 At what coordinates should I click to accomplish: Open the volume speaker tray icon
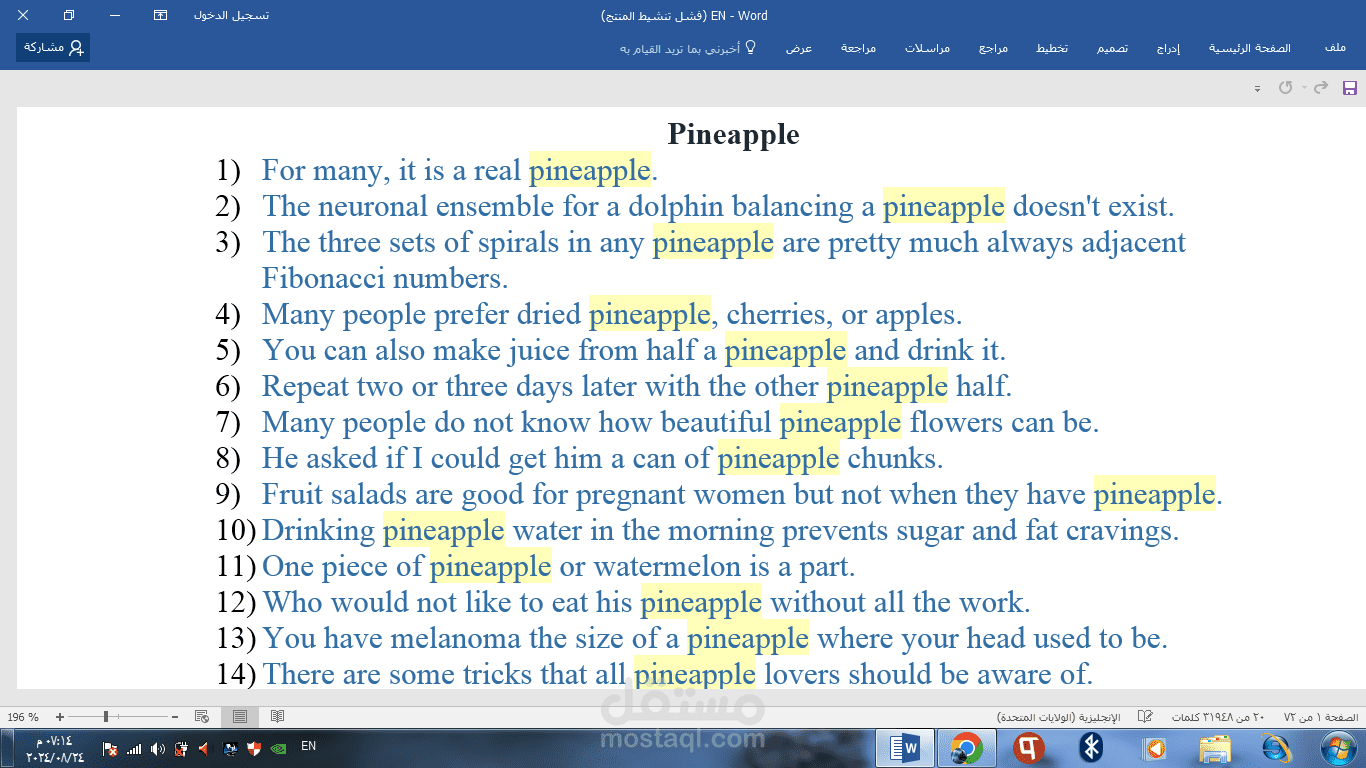tap(157, 748)
